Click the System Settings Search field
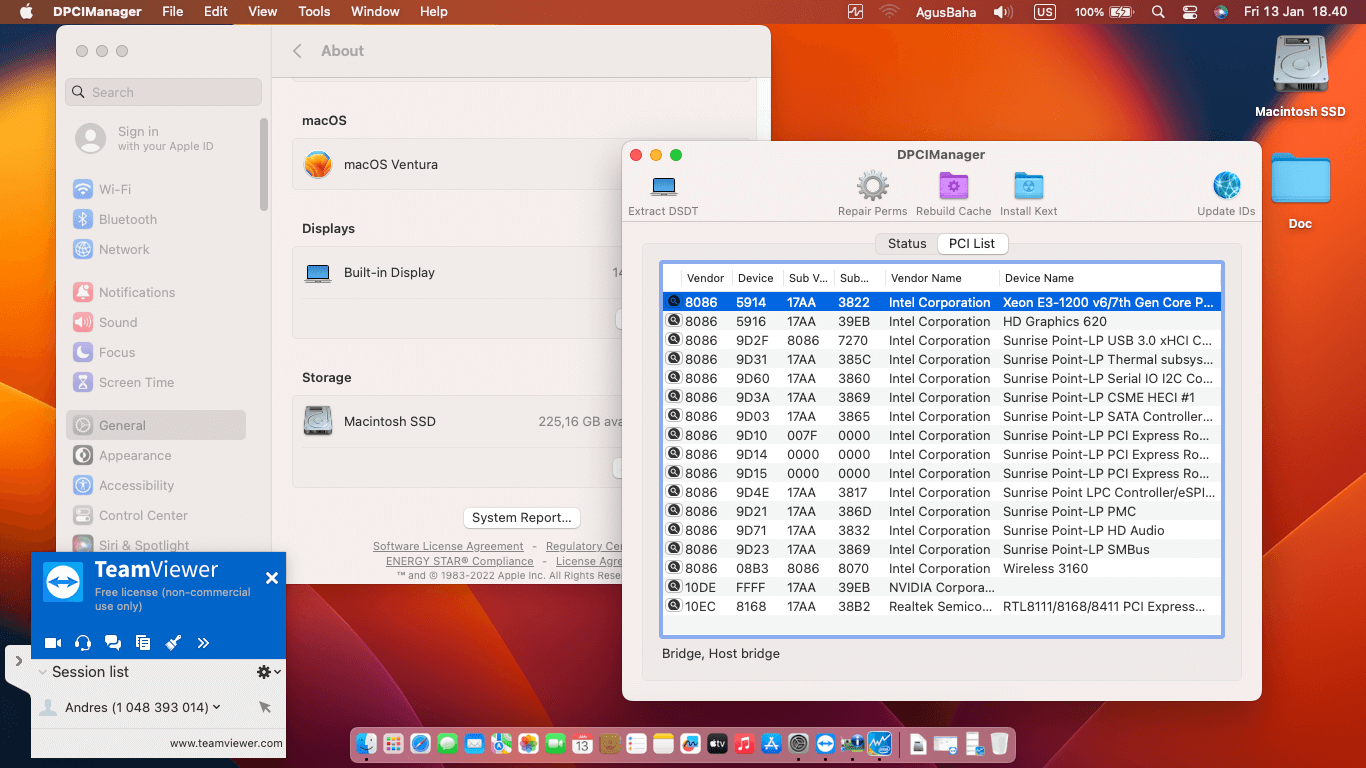Viewport: 1366px width, 768px height. (164, 92)
